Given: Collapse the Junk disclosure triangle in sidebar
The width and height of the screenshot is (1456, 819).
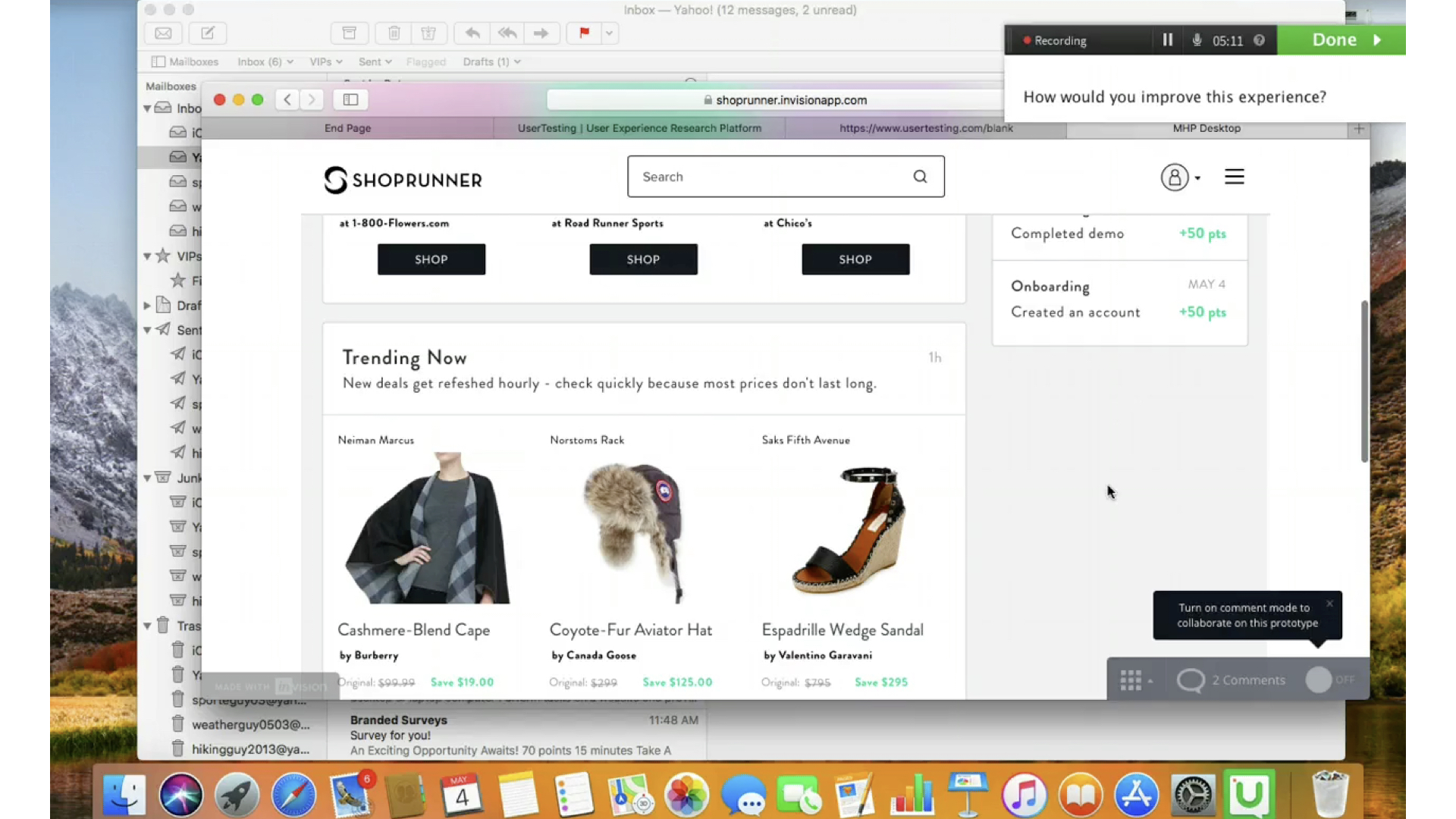Looking at the screenshot, I should [147, 478].
